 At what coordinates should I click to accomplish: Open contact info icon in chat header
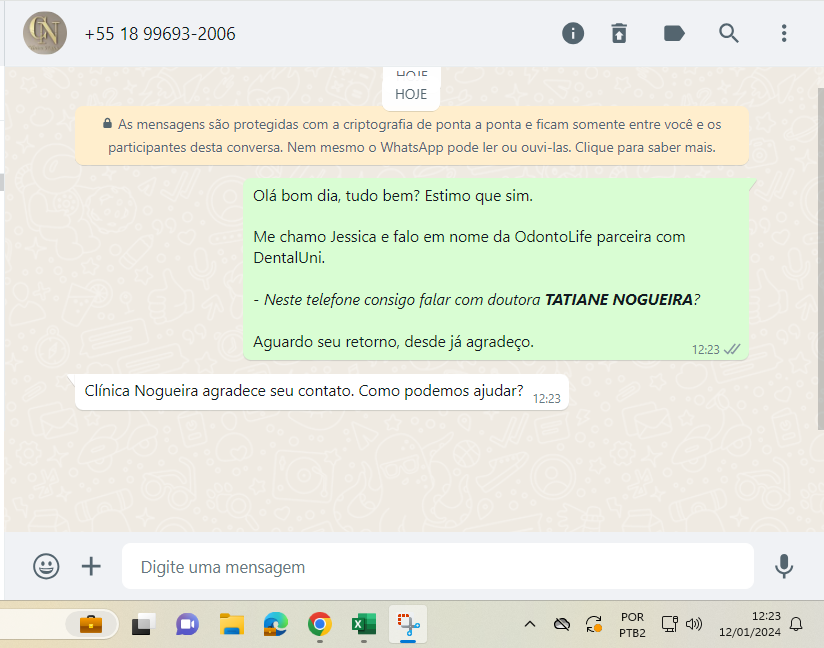(573, 34)
